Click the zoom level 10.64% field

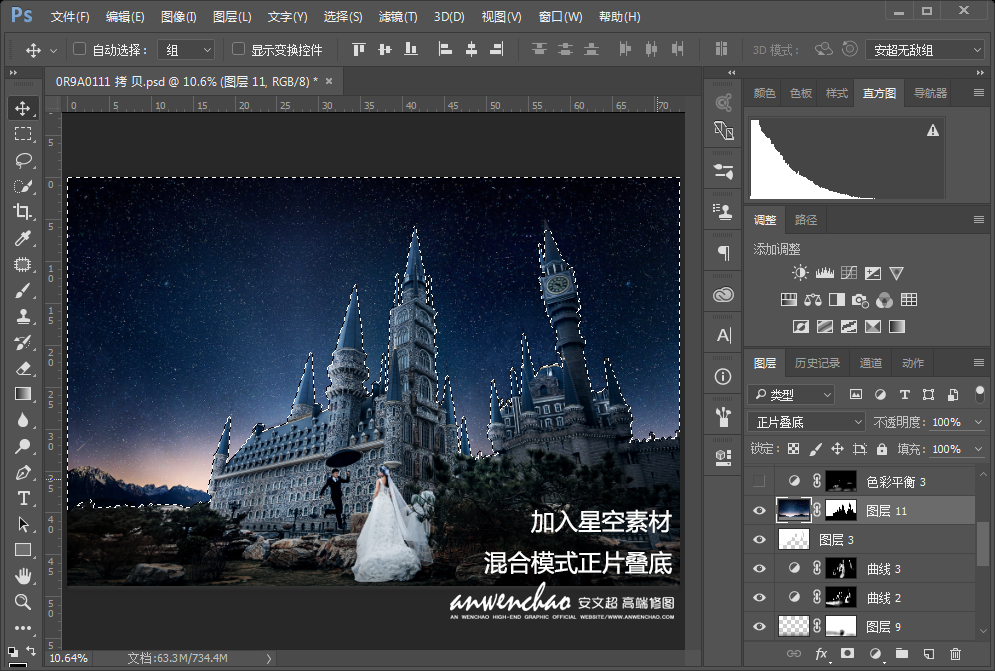pos(68,658)
